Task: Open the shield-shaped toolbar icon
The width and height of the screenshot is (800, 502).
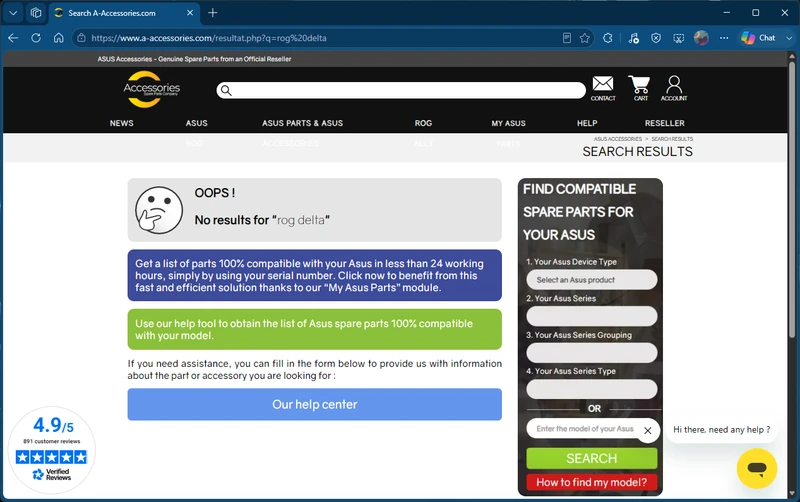Action: [656, 38]
